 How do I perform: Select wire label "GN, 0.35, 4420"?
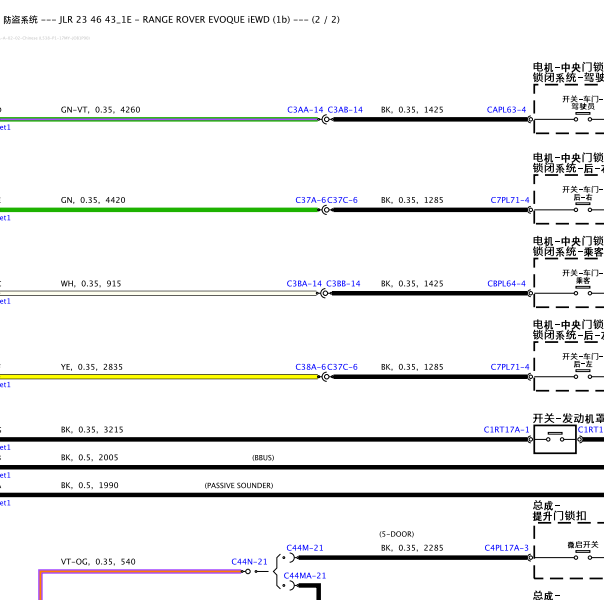pos(93,200)
